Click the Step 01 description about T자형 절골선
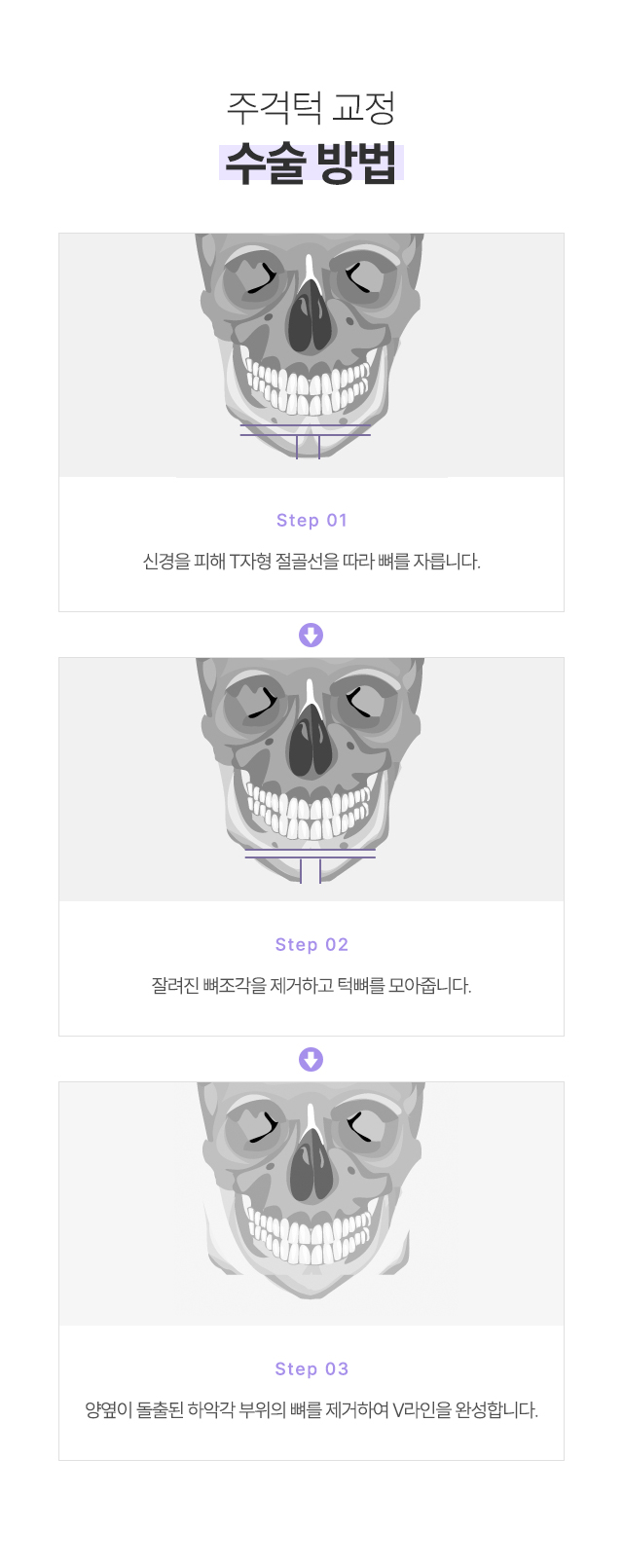Screen dimensions: 623x1568 (311, 562)
